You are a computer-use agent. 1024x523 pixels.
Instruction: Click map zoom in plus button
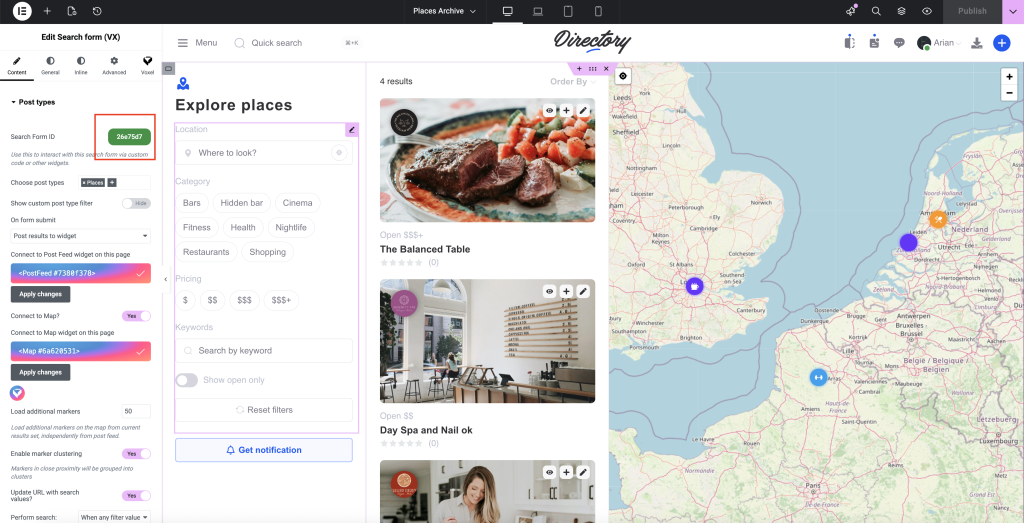(x=1010, y=76)
